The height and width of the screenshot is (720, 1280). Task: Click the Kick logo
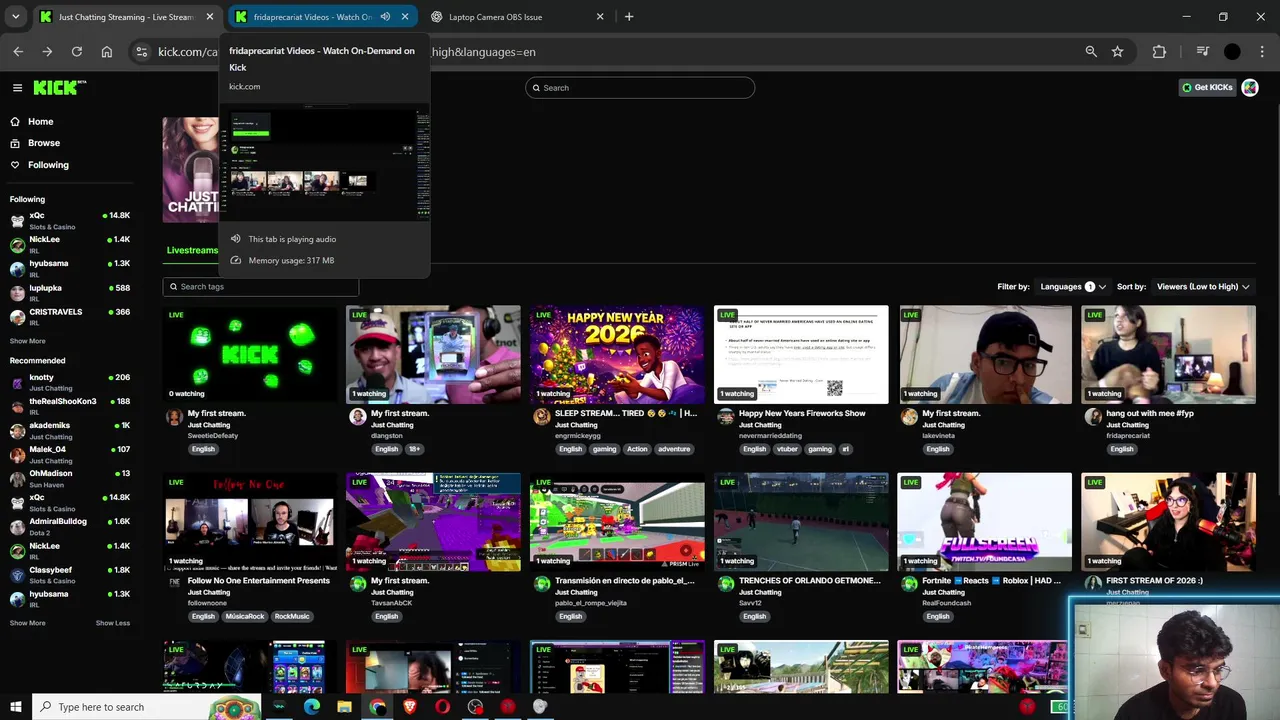coord(59,88)
